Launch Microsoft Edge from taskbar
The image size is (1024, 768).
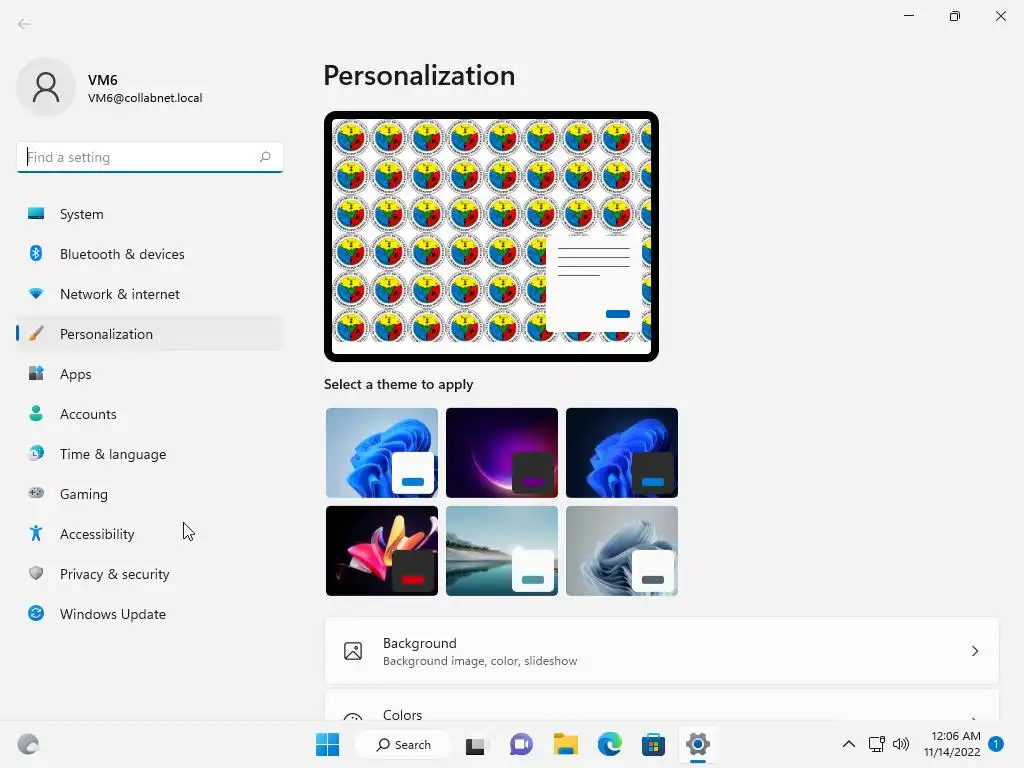[609, 744]
